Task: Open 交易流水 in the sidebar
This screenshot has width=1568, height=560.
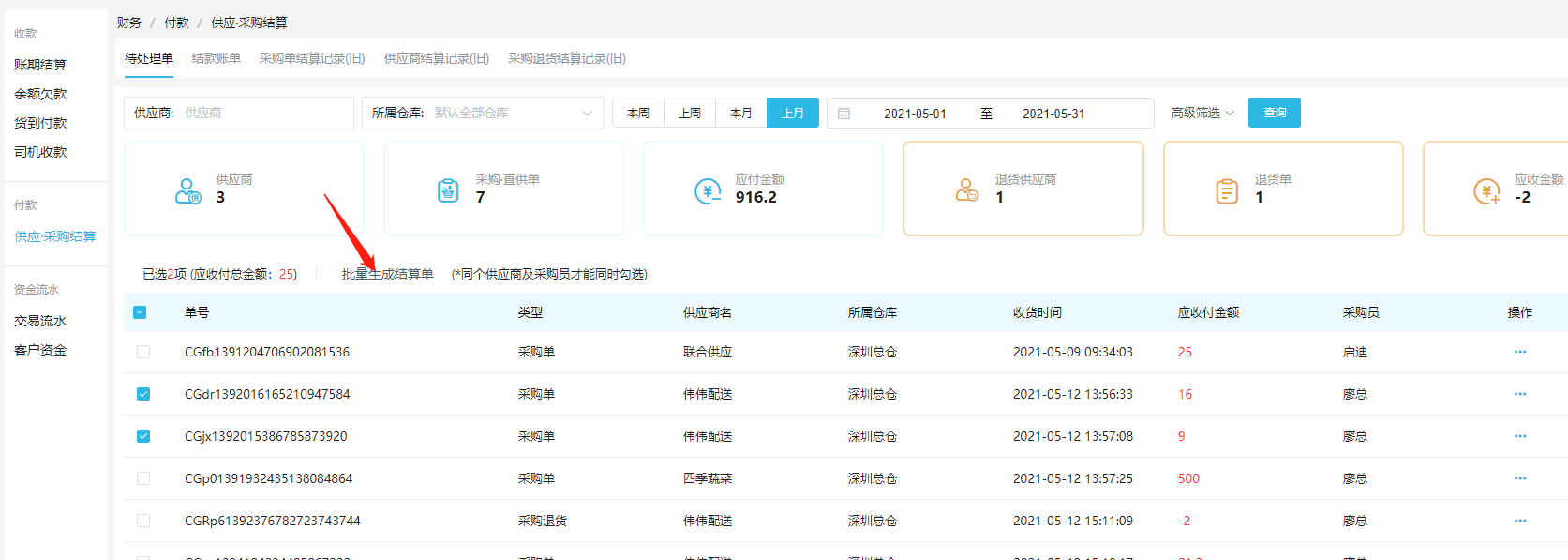Action: [40, 321]
